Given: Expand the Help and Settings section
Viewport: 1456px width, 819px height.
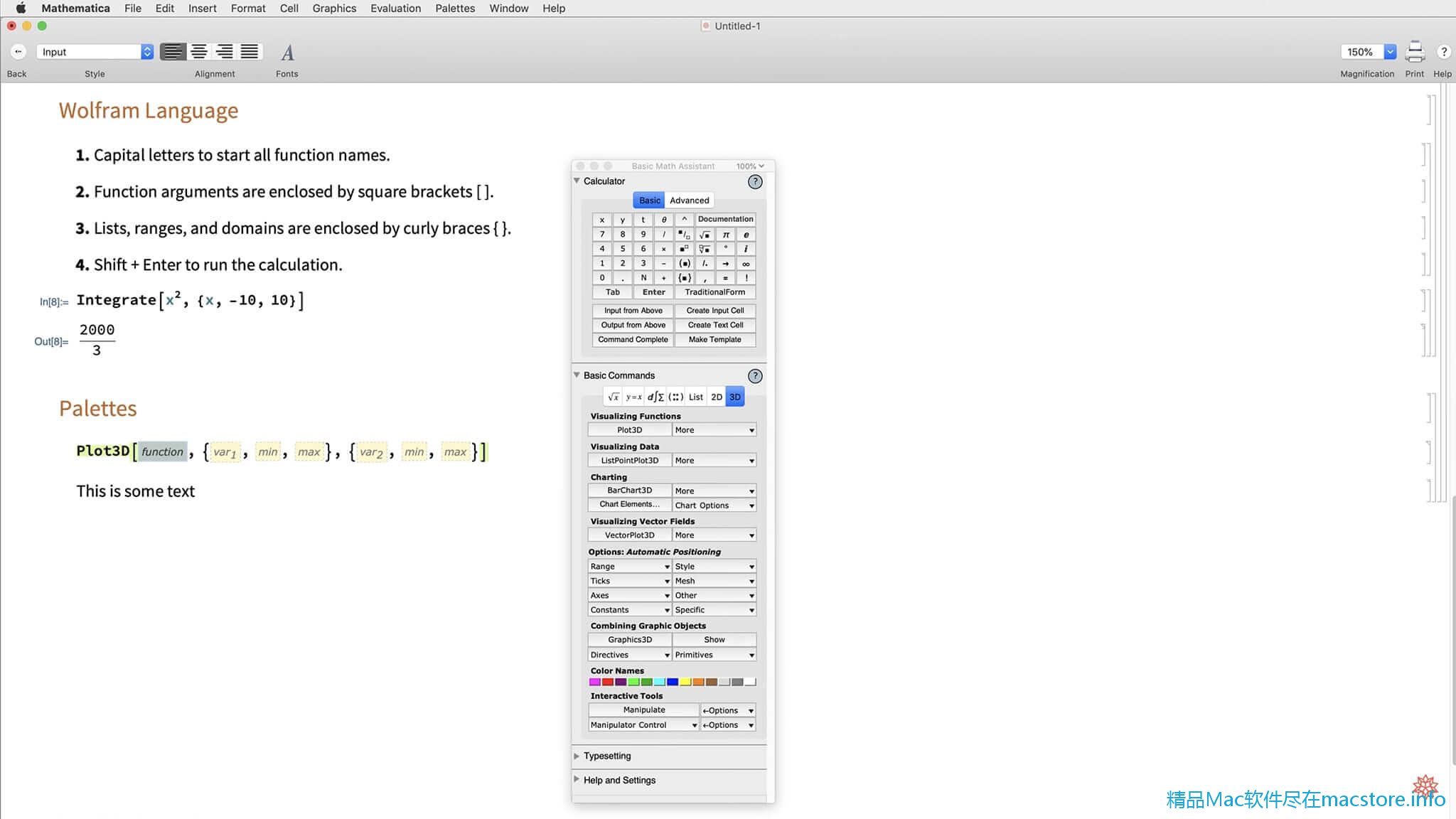Looking at the screenshot, I should point(577,780).
